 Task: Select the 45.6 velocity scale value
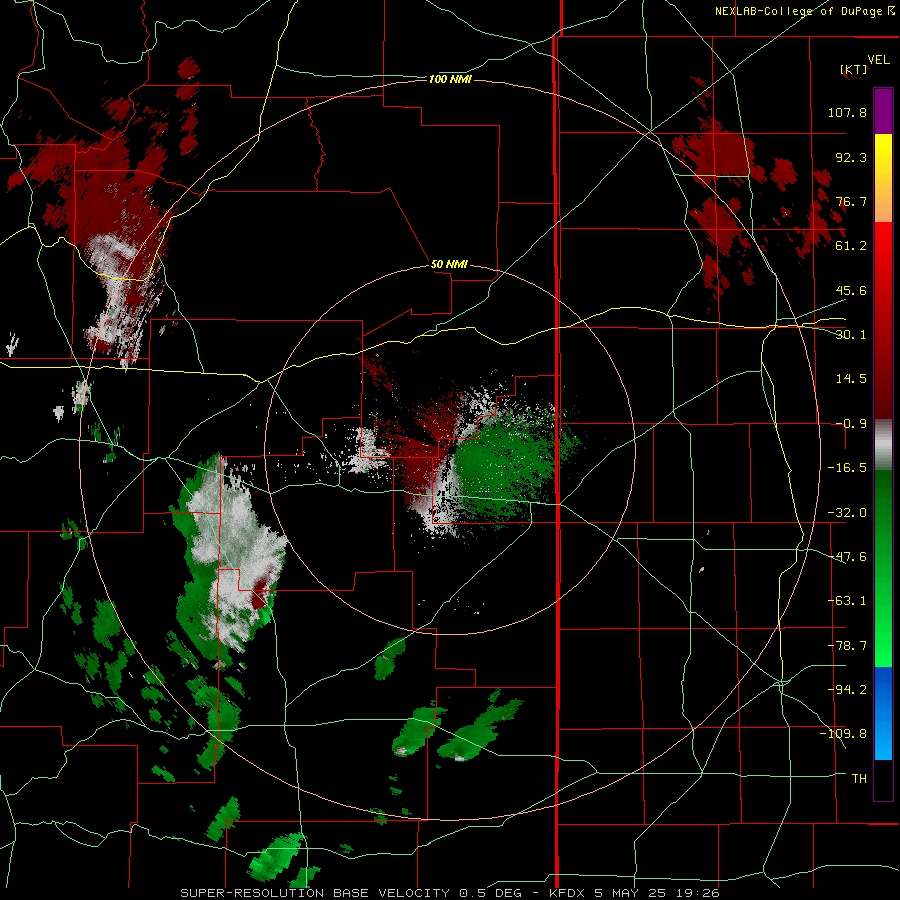click(x=851, y=290)
